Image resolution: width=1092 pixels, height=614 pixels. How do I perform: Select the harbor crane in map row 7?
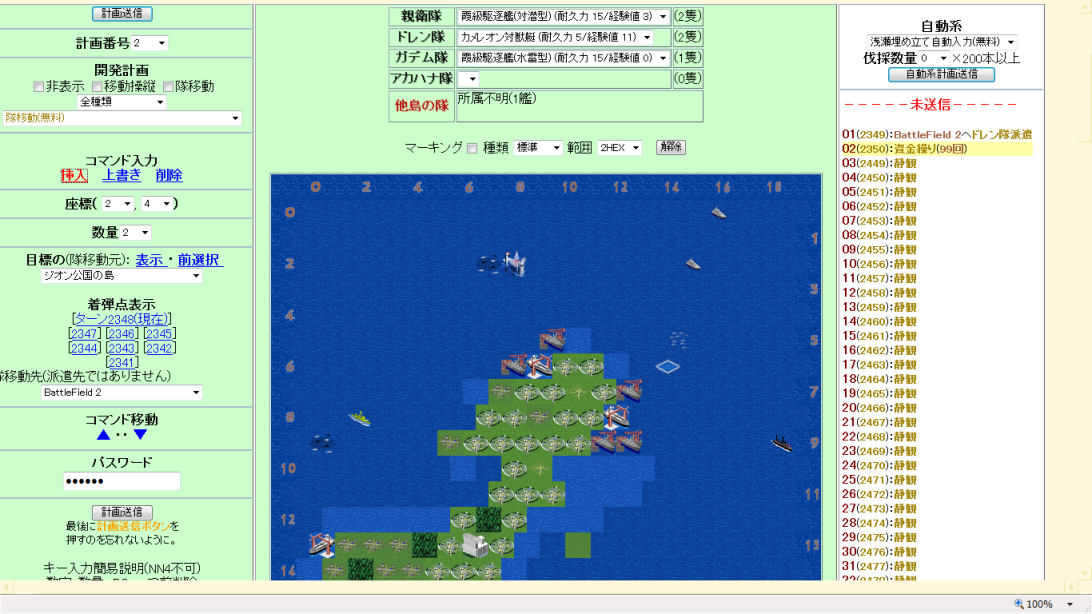tap(629, 391)
